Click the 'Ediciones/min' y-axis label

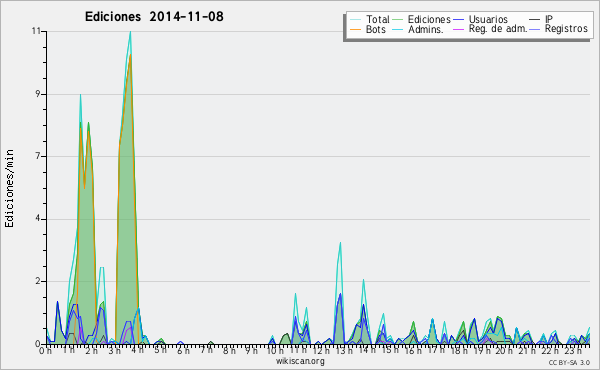[x=9, y=188]
